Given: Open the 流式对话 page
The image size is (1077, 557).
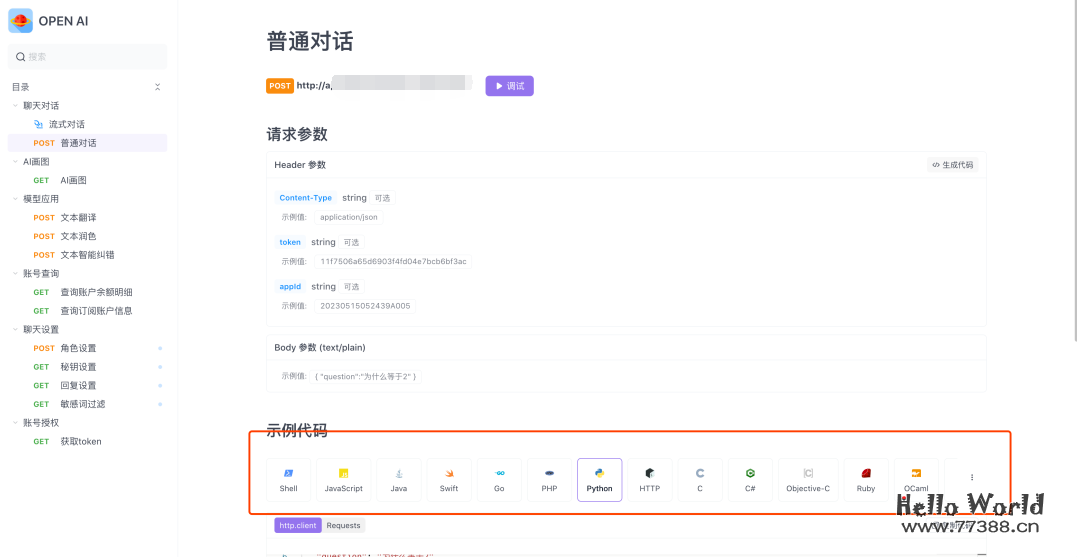Looking at the screenshot, I should tap(87, 124).
